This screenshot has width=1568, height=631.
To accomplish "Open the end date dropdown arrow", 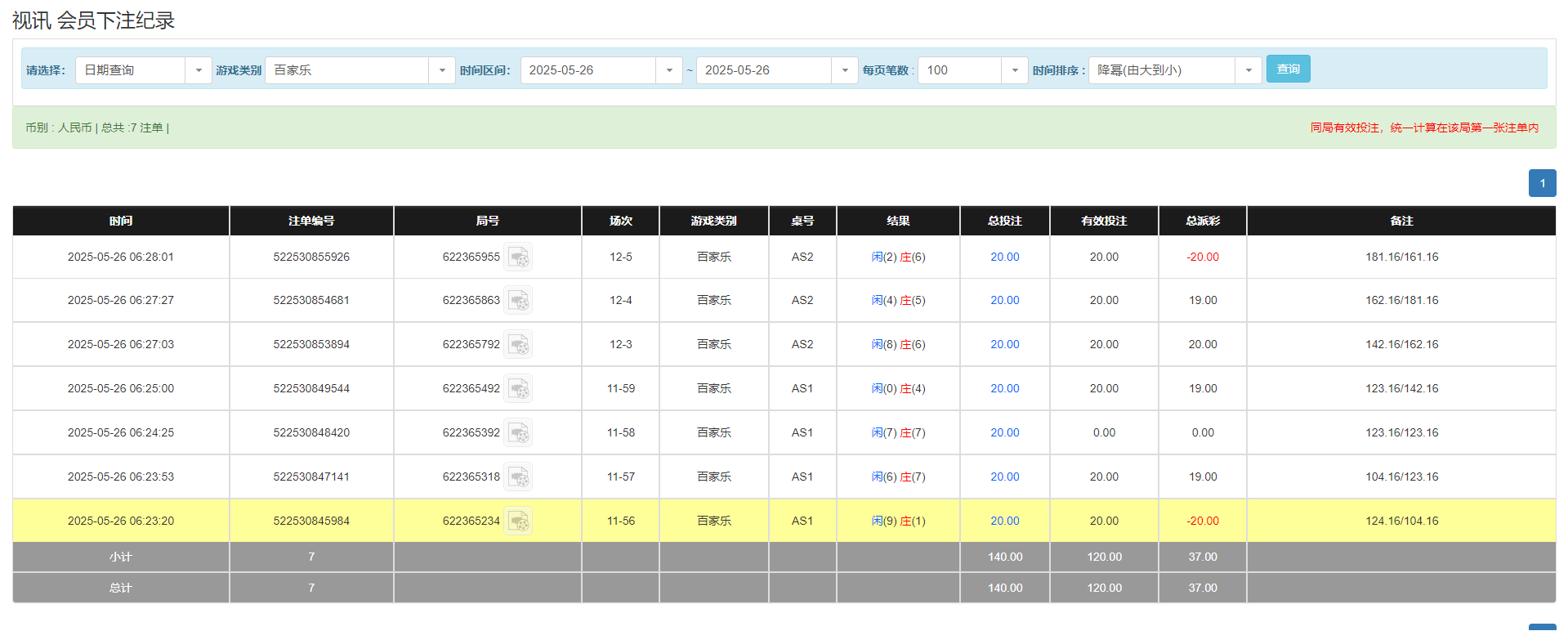I will pyautogui.click(x=844, y=70).
